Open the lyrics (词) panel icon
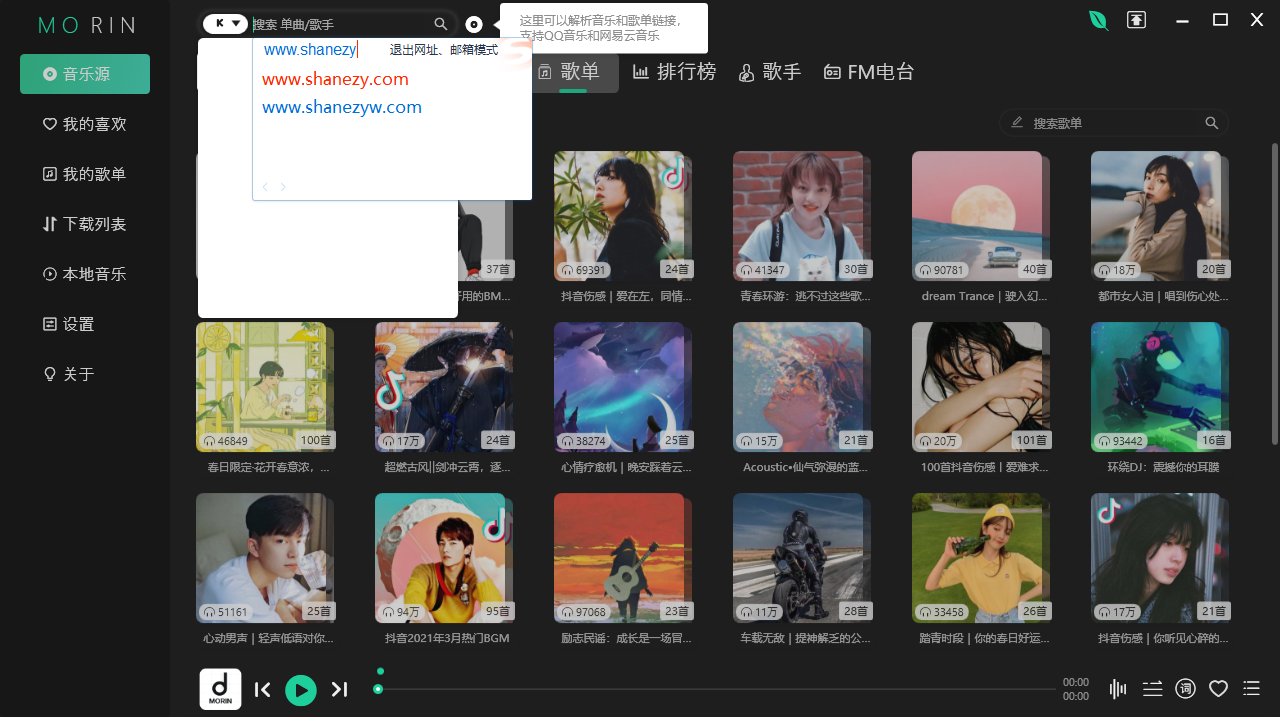This screenshot has width=1280, height=717. (1185, 688)
